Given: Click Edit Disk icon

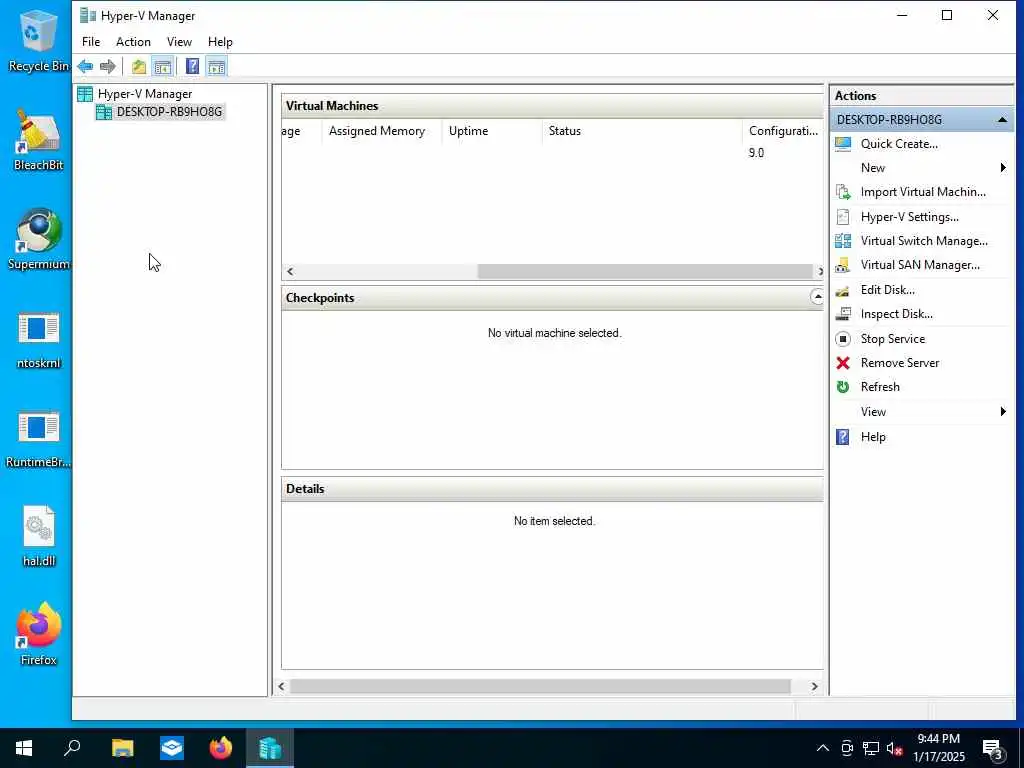Looking at the screenshot, I should tap(843, 290).
